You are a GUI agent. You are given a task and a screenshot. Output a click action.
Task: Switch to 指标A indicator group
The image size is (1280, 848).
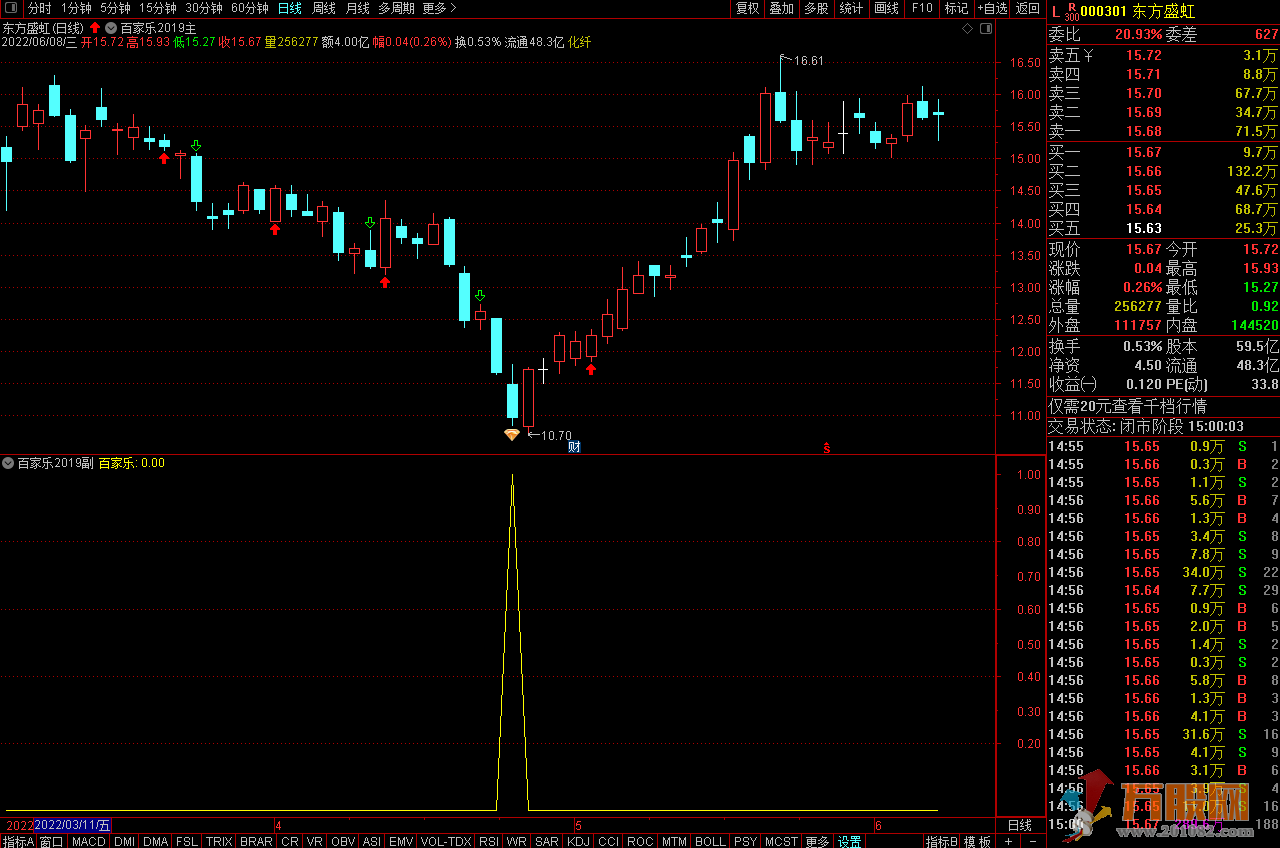pyautogui.click(x=18, y=841)
